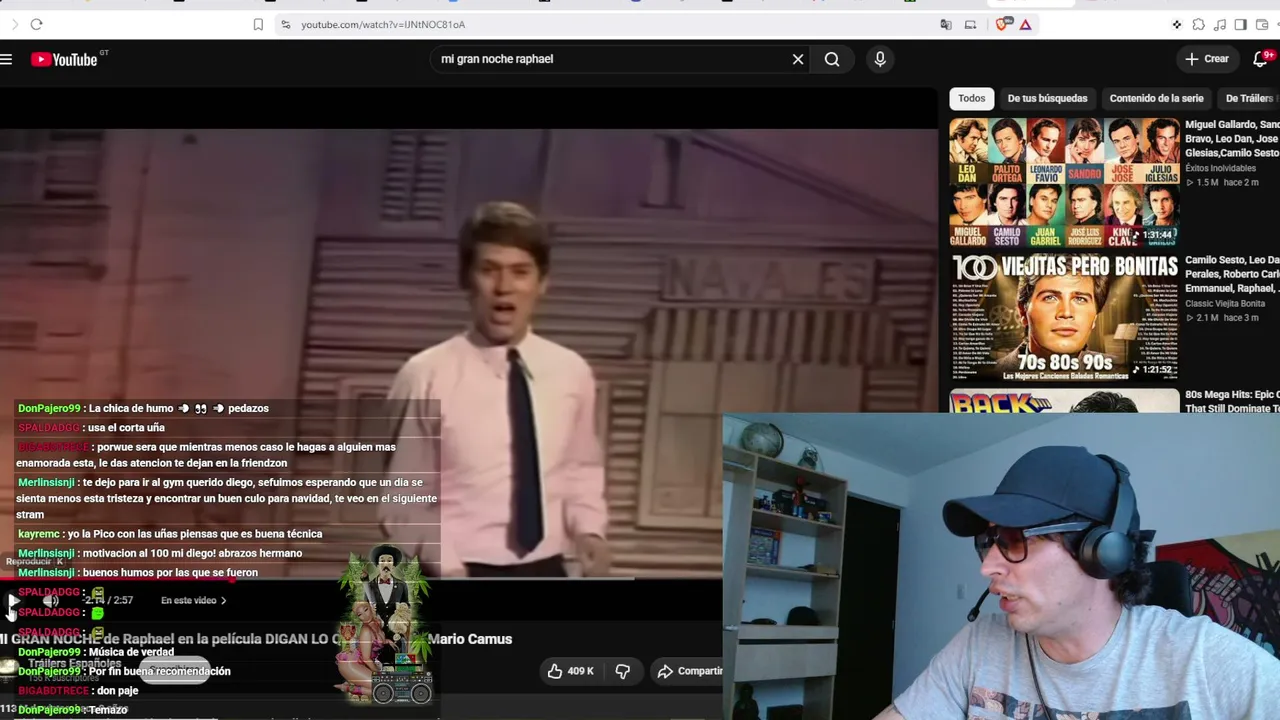Like the video with thumbs up

[570, 671]
